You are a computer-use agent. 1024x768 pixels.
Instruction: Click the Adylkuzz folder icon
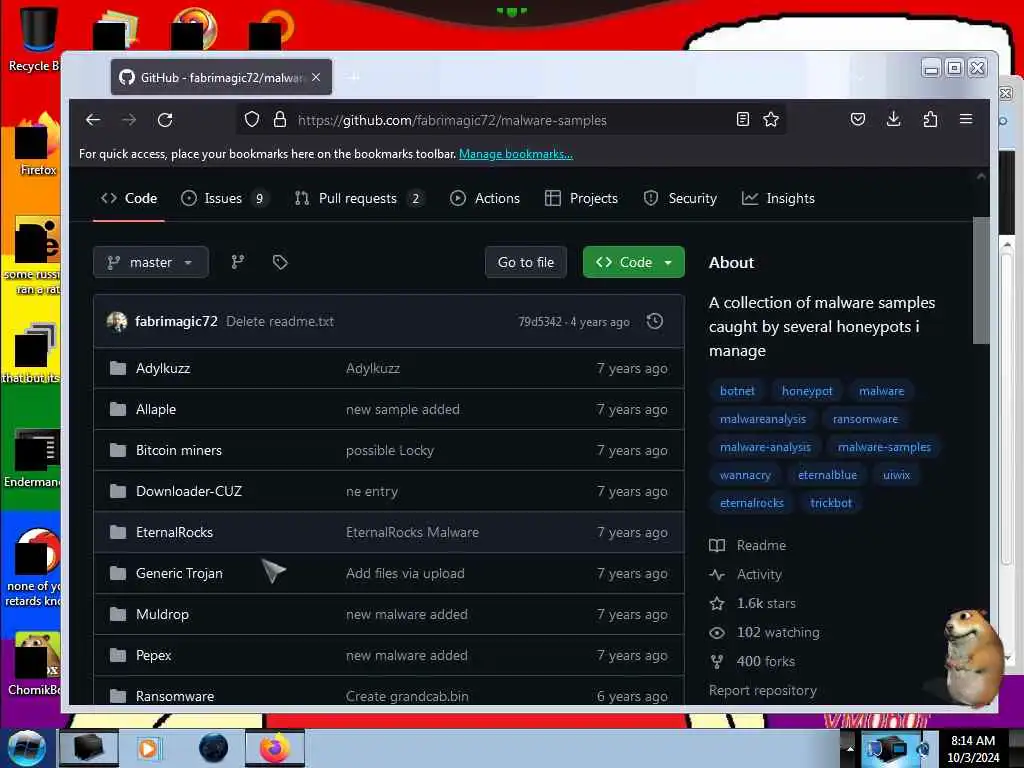[x=118, y=368]
